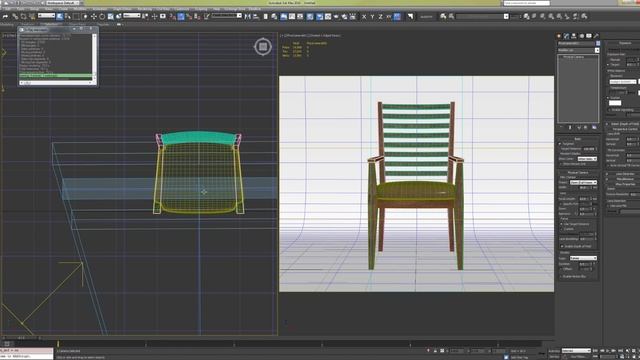Pick the Rectangular Selection Region tool
640x360 pixels.
point(76,16)
